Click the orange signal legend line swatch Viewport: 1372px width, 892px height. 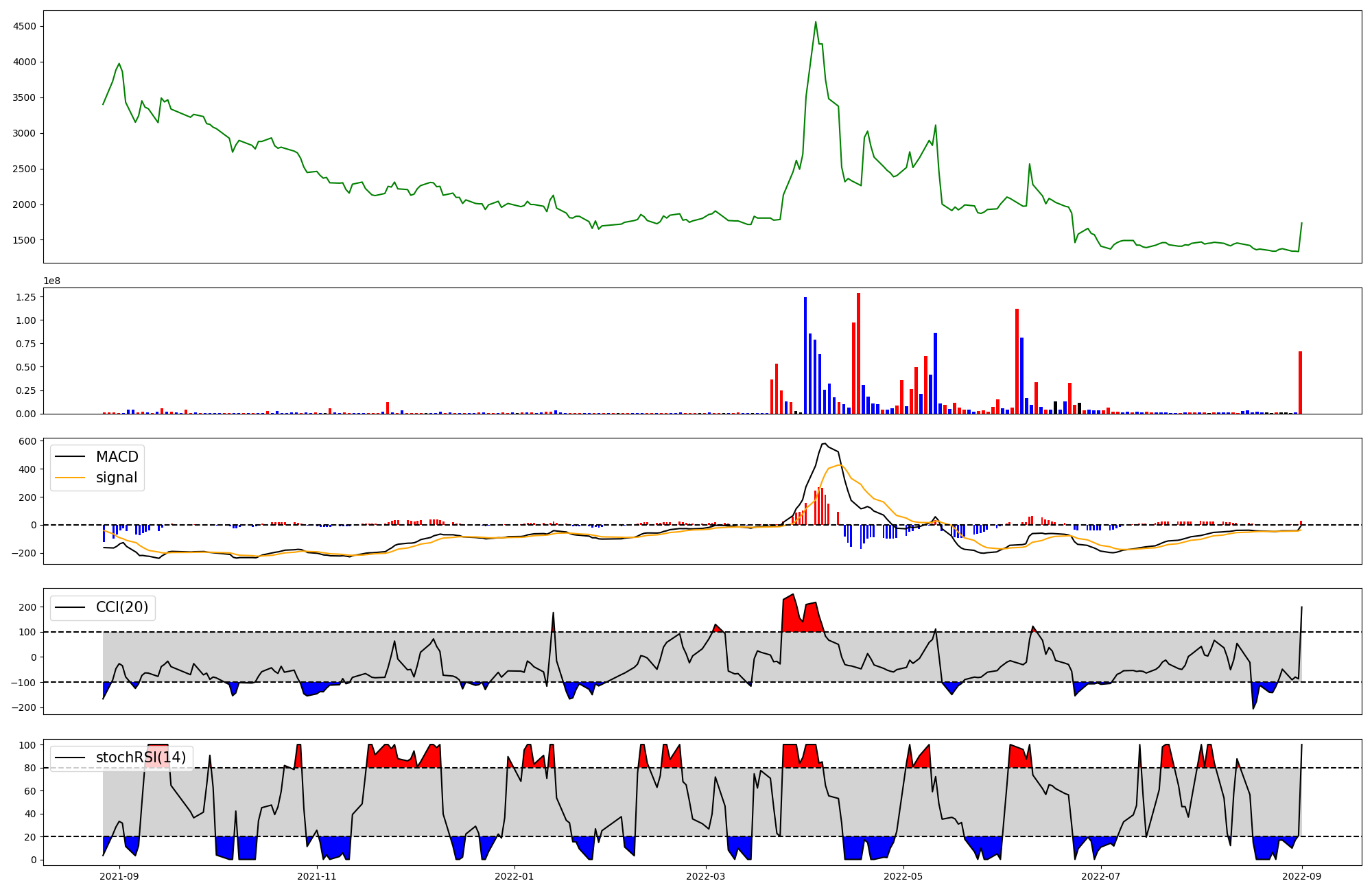70,478
